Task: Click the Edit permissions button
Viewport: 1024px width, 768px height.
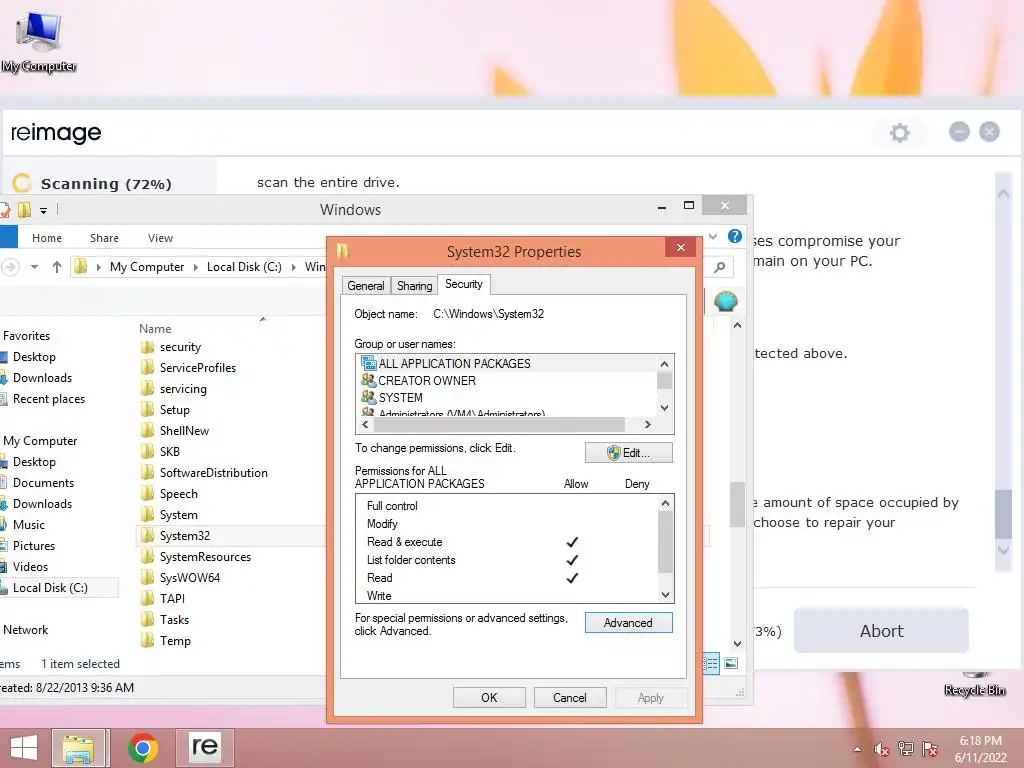Action: point(628,453)
